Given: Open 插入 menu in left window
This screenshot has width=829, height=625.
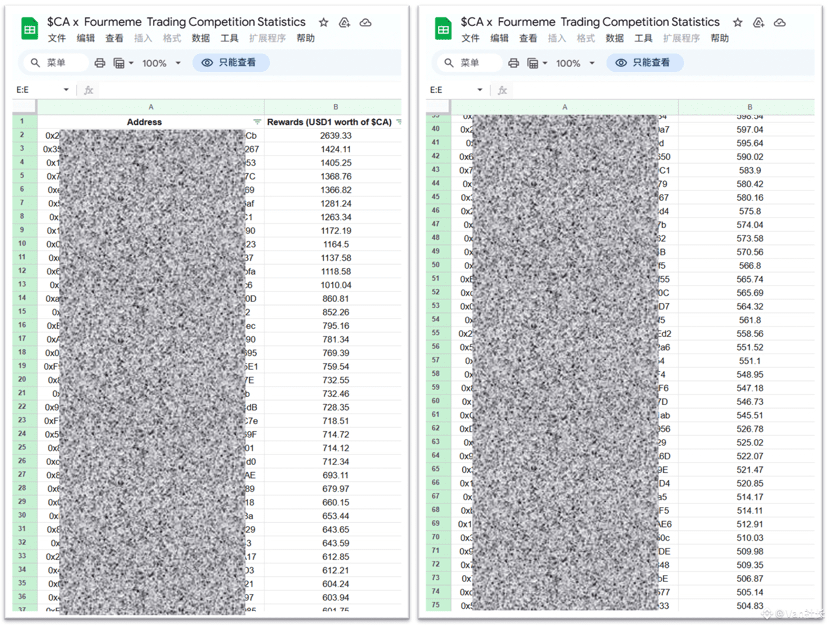Looking at the screenshot, I should point(143,38).
